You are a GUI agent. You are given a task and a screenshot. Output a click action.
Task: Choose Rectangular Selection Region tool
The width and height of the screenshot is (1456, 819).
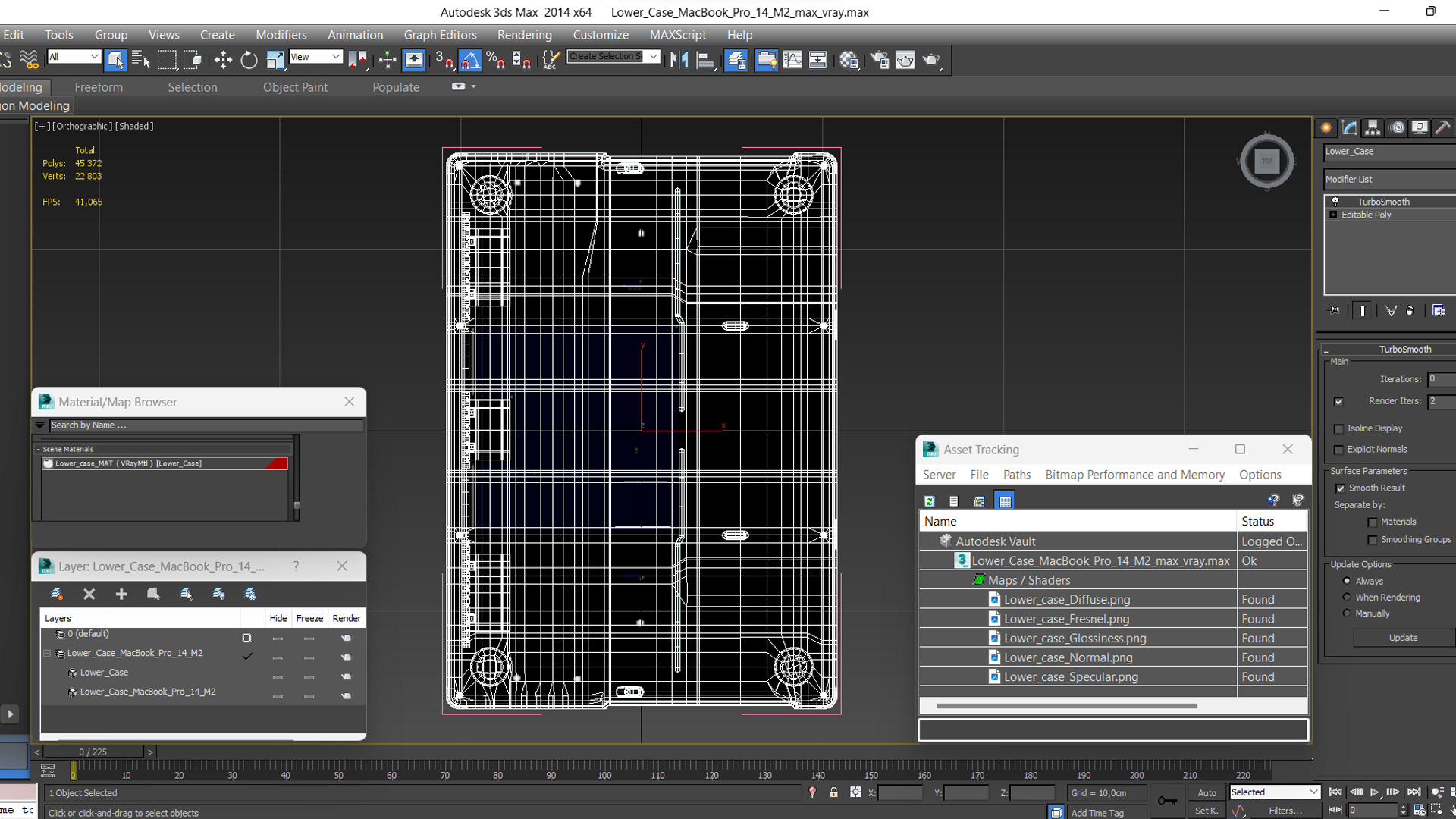click(x=167, y=60)
